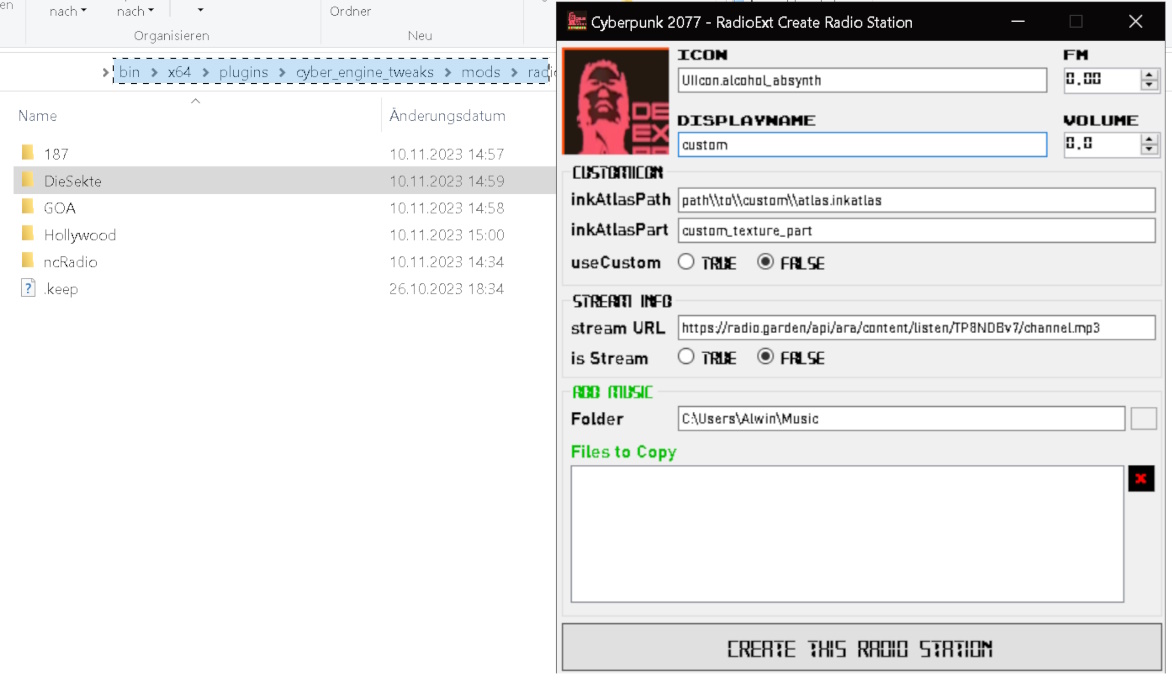1172x680 pixels.
Task: Click the DISPLAYNAME input field
Action: coord(862,144)
